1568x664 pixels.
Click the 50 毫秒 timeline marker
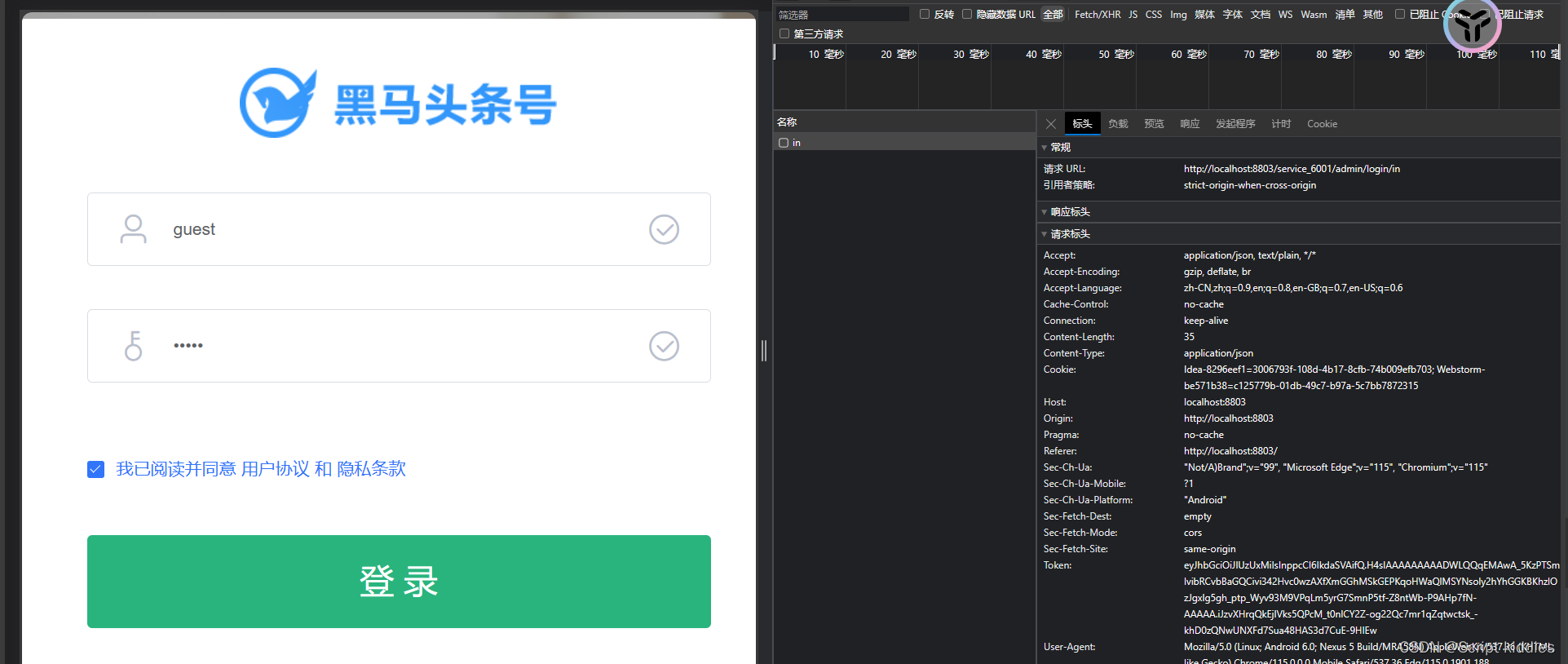point(1116,54)
